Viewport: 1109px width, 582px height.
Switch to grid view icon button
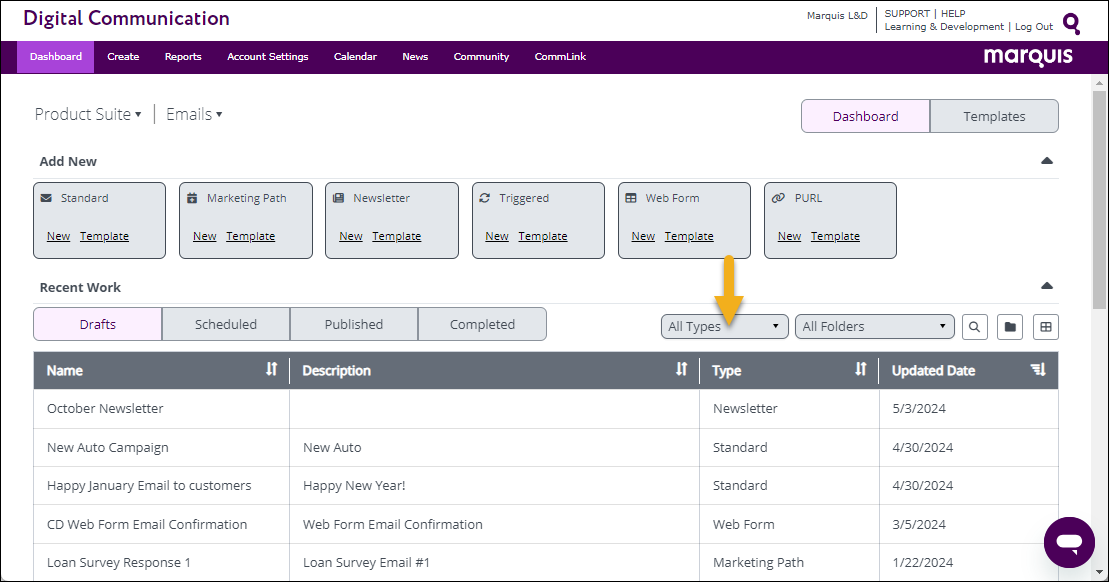[1046, 327]
